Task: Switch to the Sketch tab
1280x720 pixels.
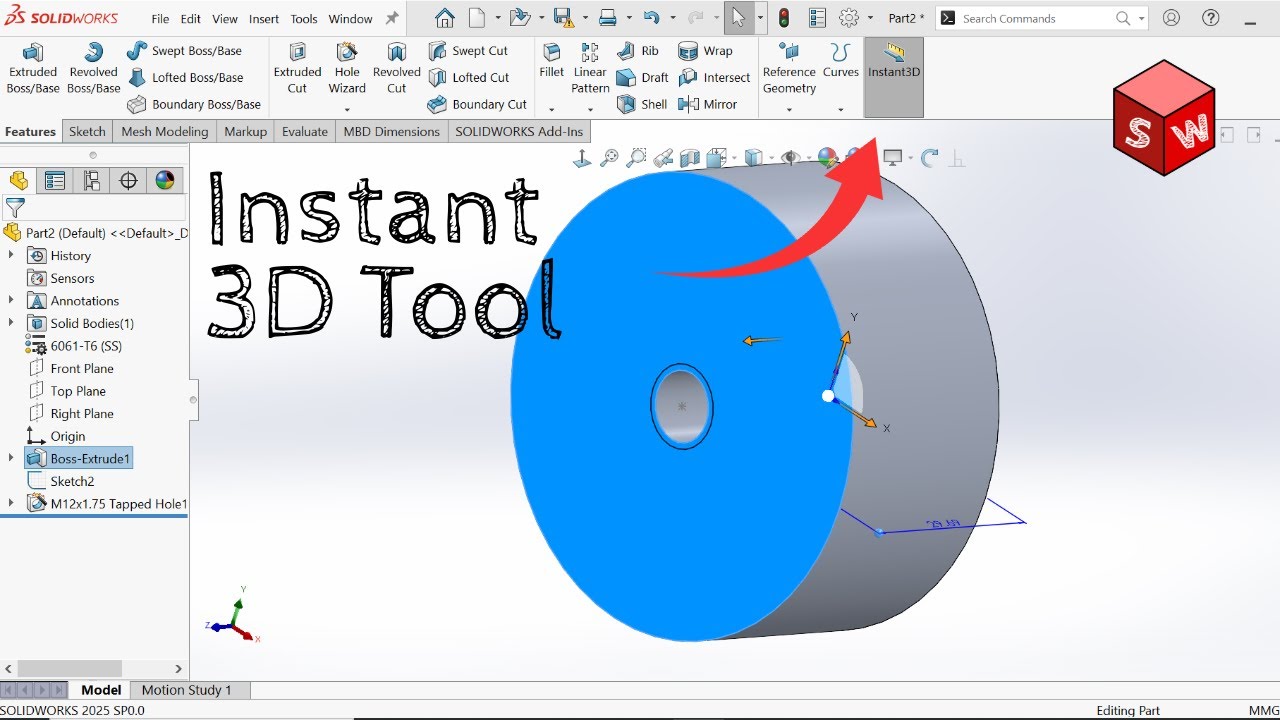Action: [87, 131]
